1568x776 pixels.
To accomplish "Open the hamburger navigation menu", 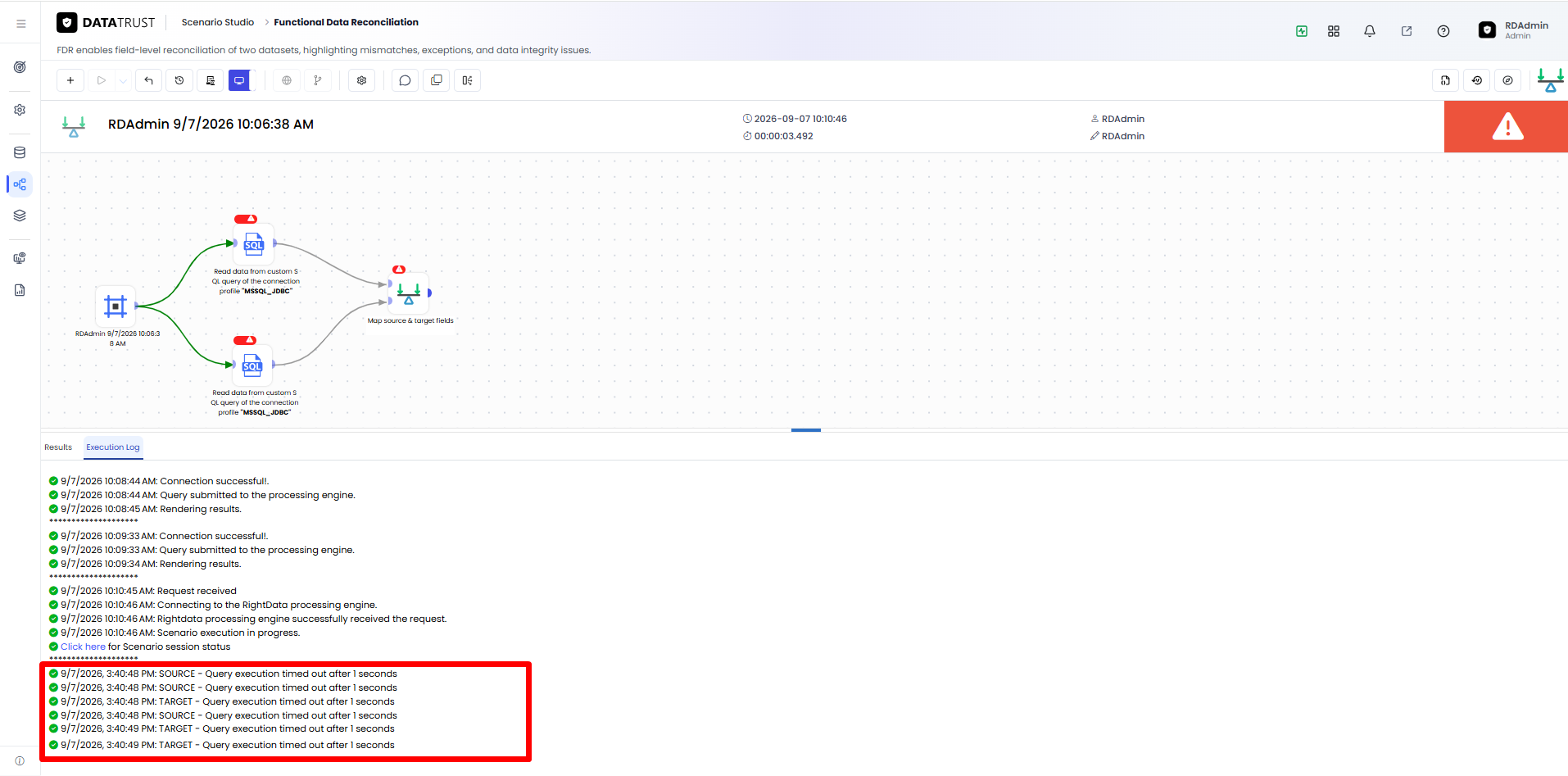I will [20, 24].
